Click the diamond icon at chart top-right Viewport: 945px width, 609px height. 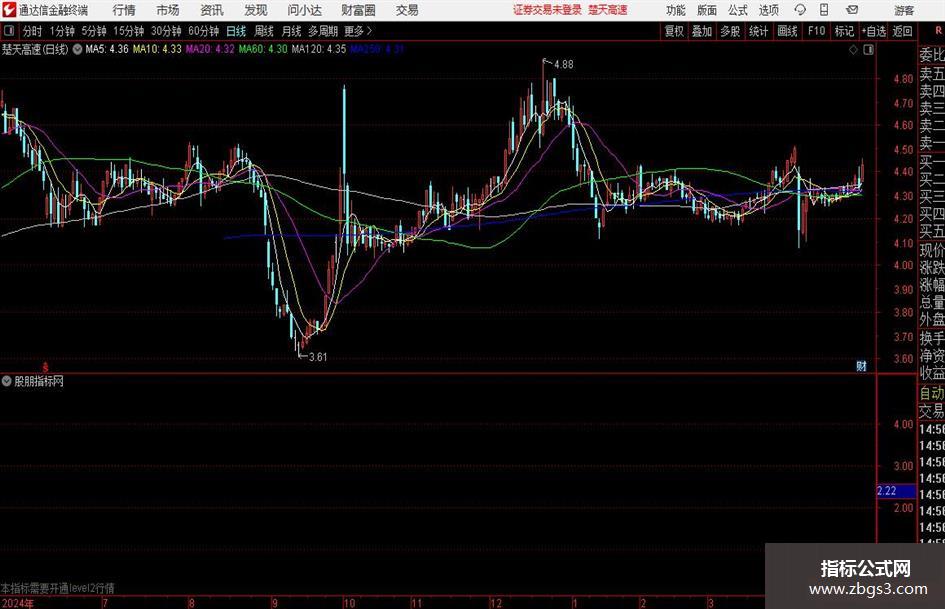pos(853,49)
